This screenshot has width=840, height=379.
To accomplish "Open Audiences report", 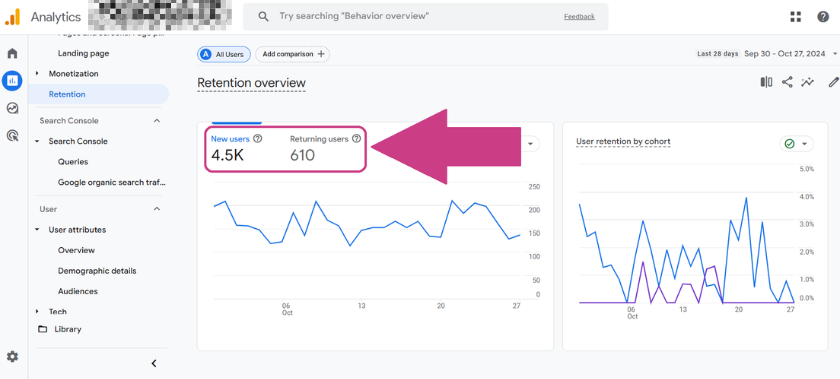I will (x=78, y=291).
